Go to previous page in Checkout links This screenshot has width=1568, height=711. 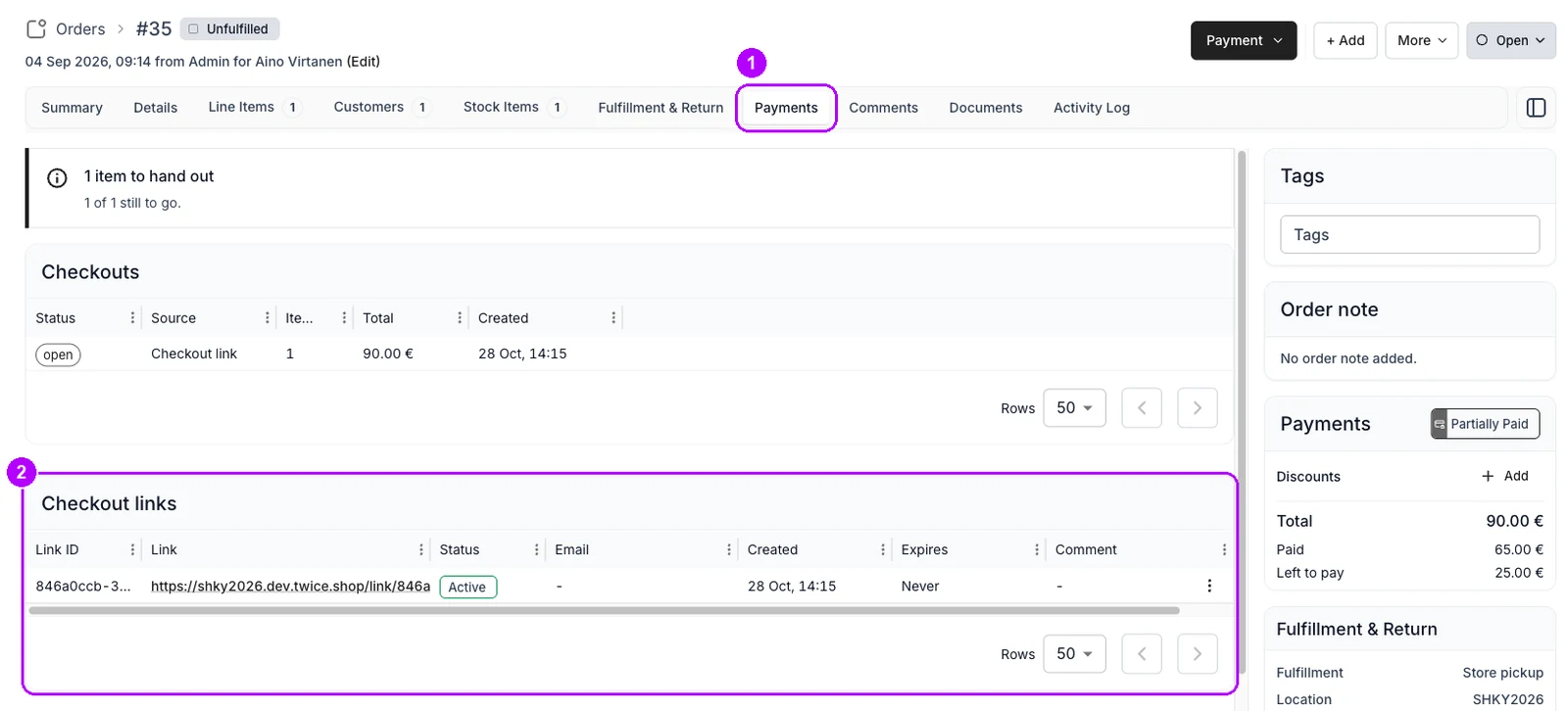coord(1142,654)
